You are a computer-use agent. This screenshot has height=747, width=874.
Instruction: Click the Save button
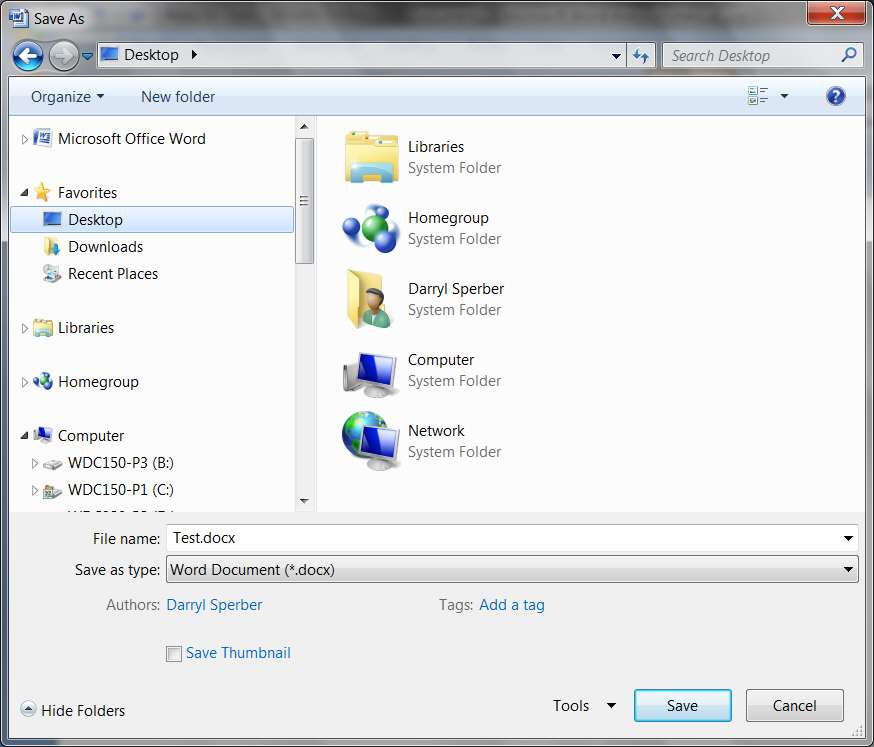pyautogui.click(x=683, y=706)
